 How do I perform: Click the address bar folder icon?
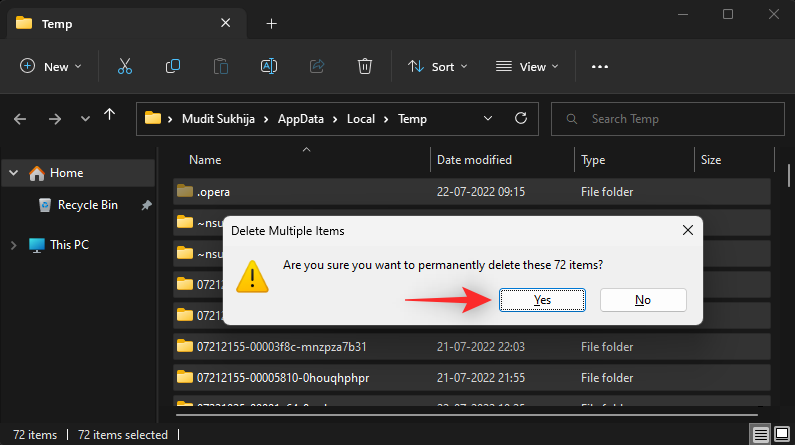tap(153, 119)
